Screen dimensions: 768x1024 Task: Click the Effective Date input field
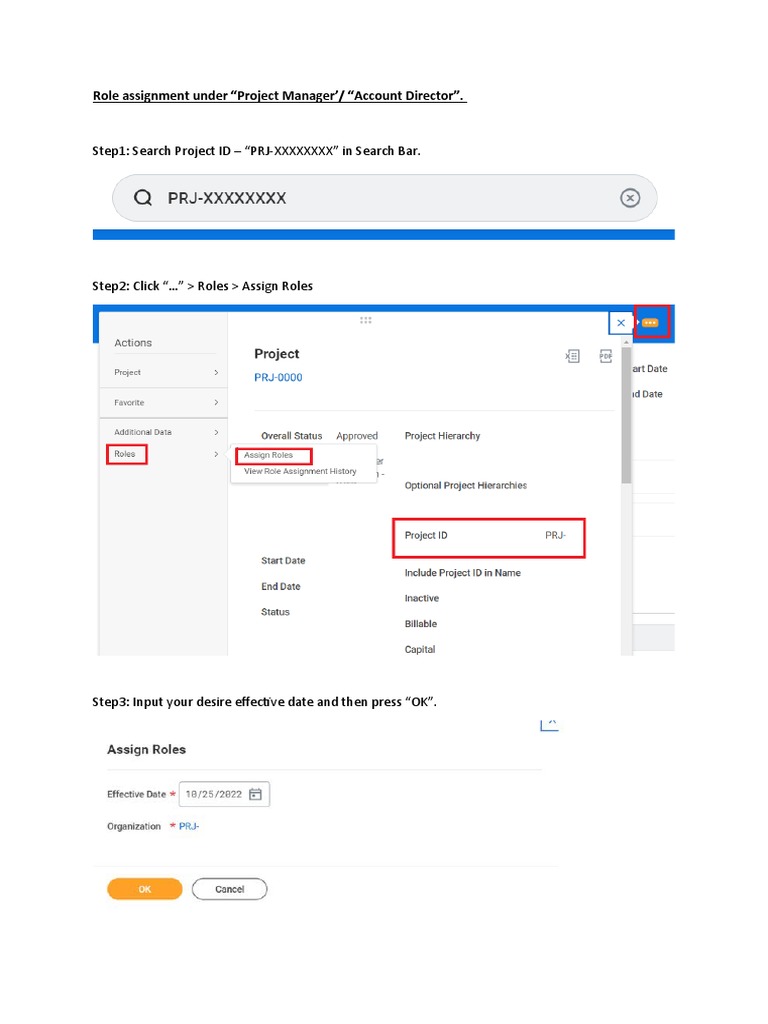(x=213, y=794)
